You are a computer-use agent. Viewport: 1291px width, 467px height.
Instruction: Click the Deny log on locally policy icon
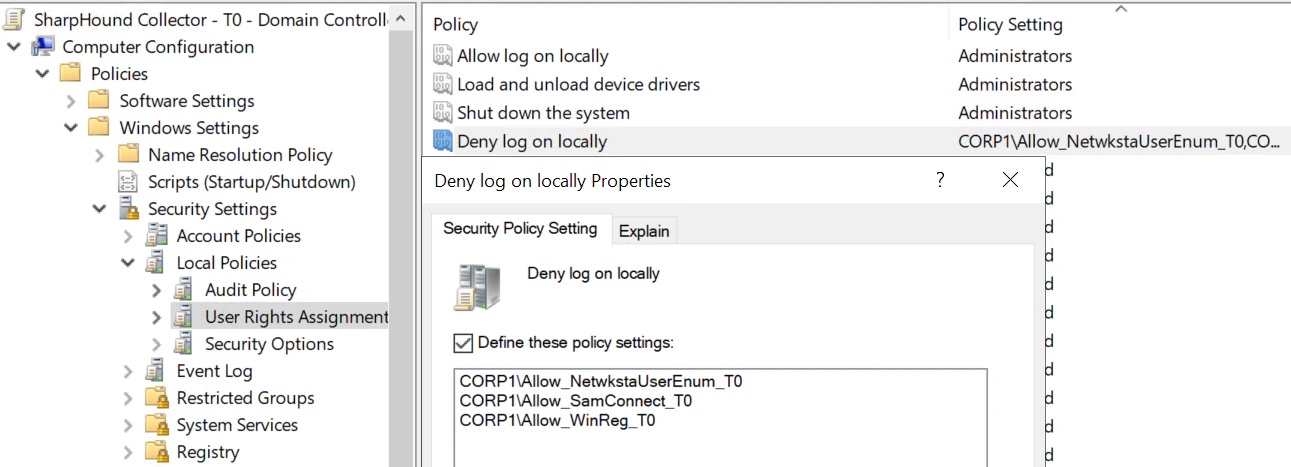tap(442, 141)
